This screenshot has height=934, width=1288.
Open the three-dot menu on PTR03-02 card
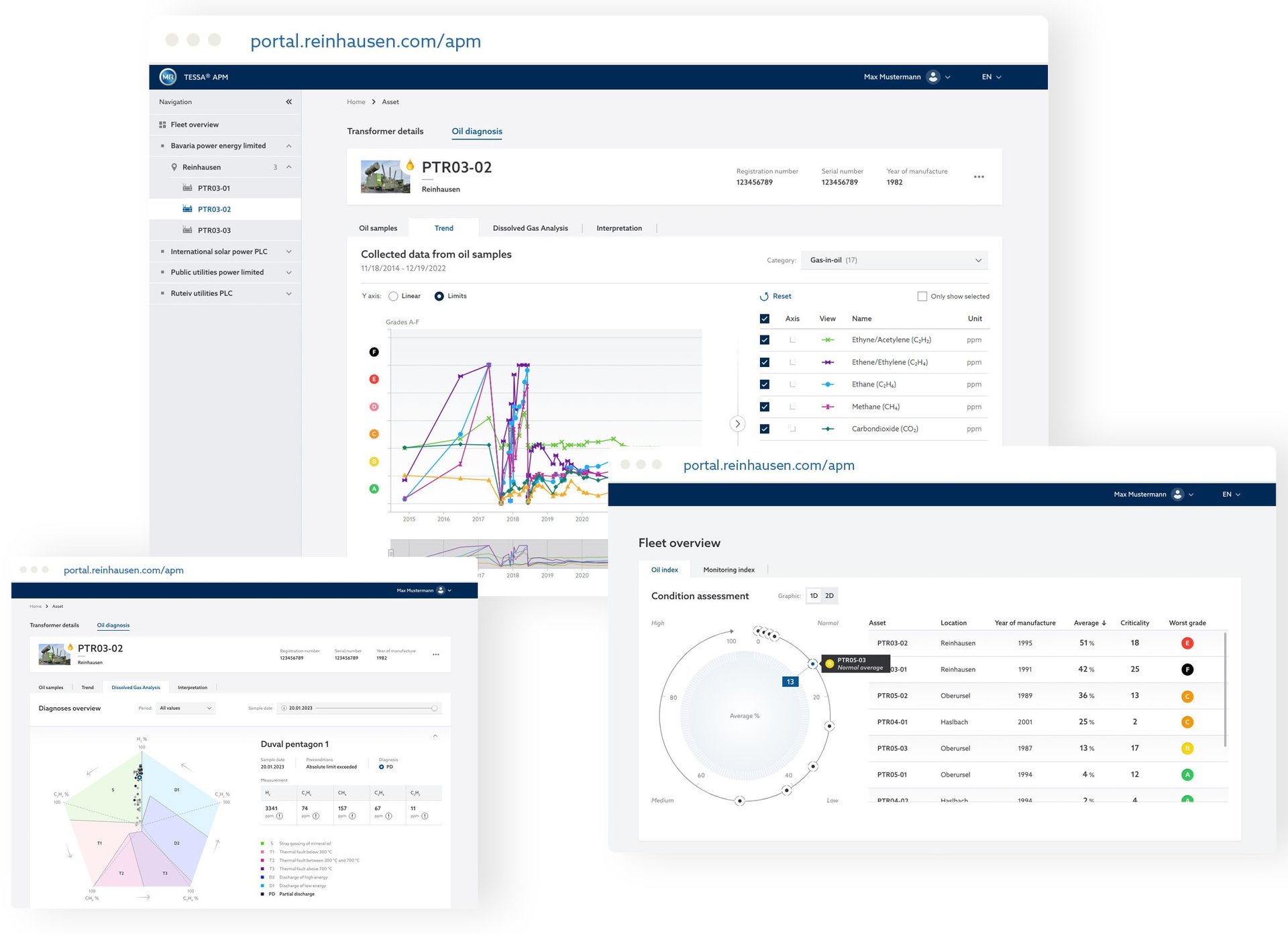coord(979,176)
